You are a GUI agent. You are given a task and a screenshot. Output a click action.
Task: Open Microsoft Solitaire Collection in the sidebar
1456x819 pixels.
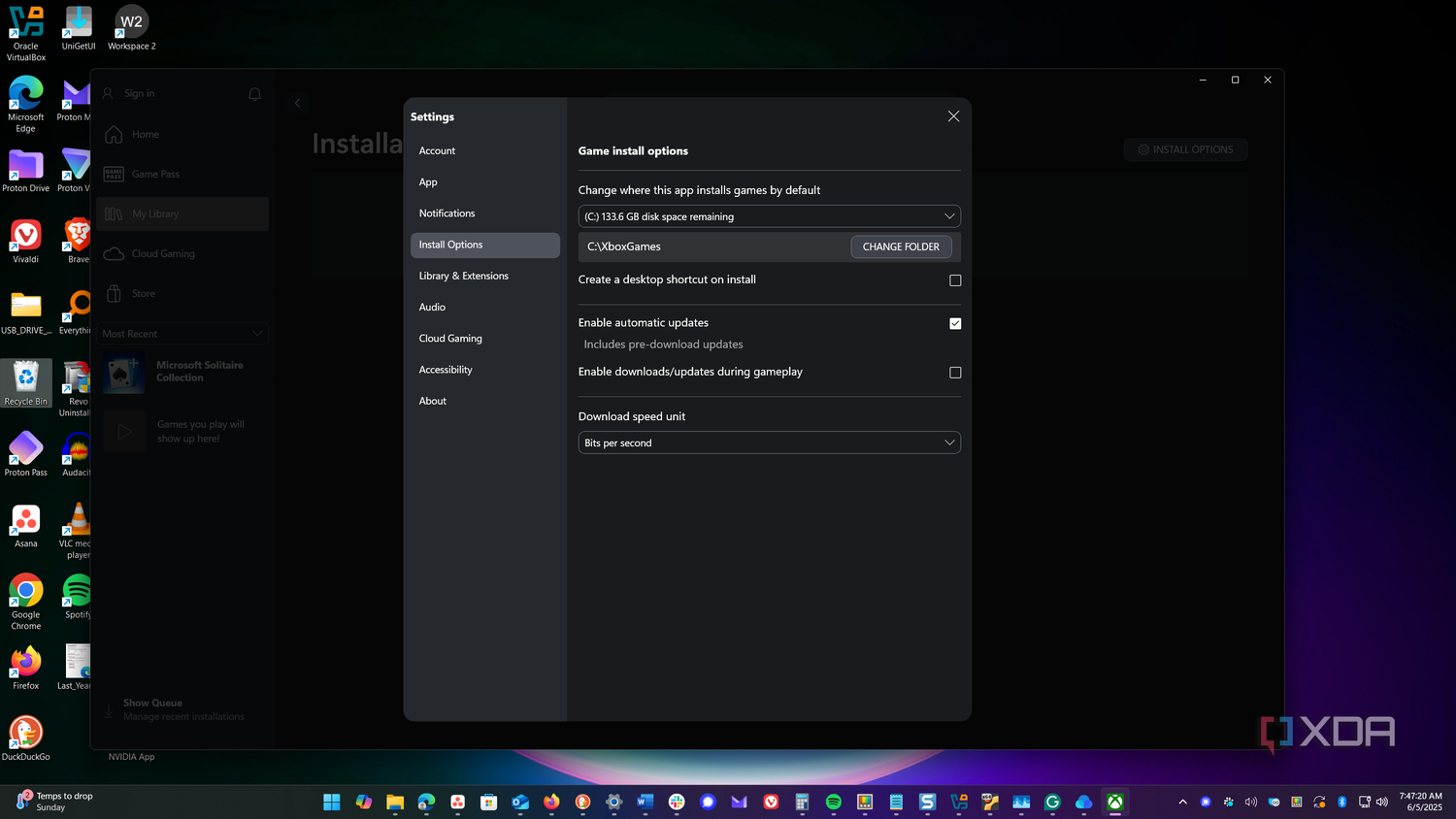pos(182,373)
